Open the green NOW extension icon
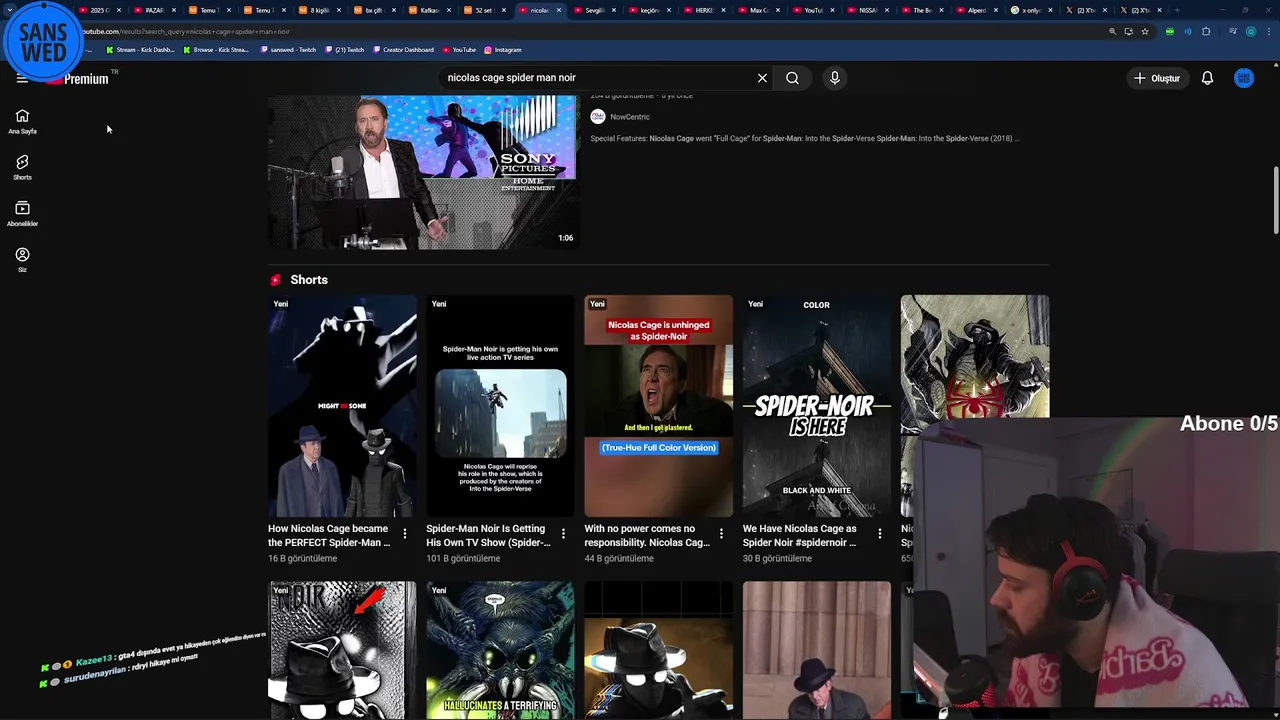The height and width of the screenshot is (720, 1280). (1170, 32)
